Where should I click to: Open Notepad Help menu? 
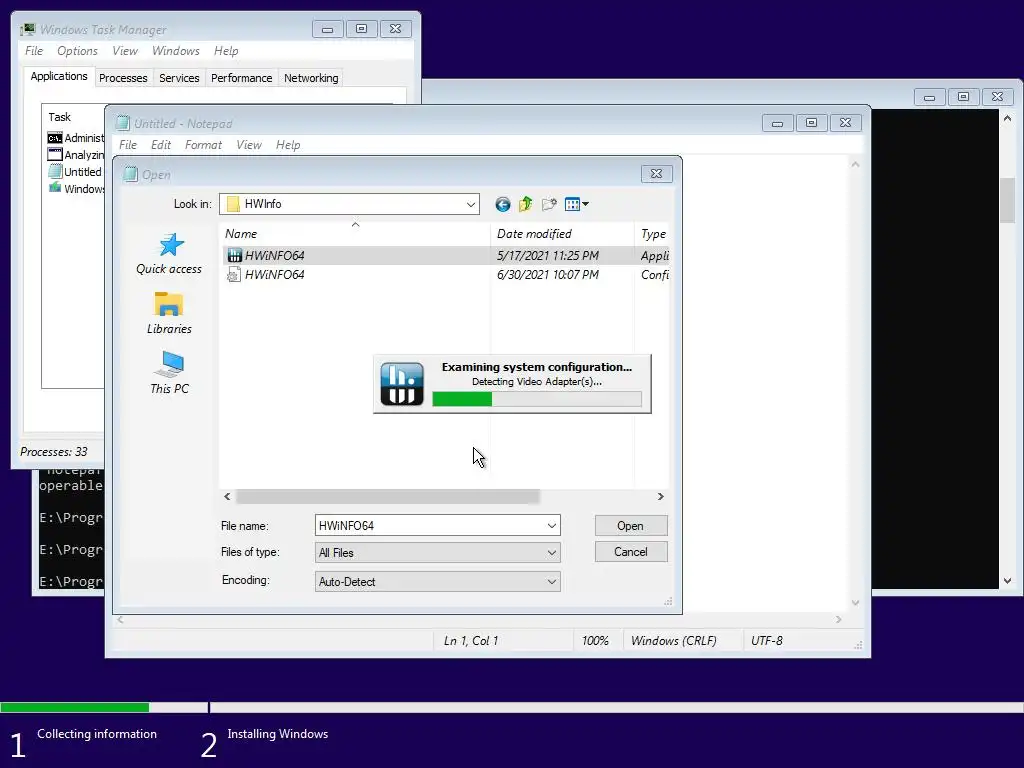click(288, 145)
